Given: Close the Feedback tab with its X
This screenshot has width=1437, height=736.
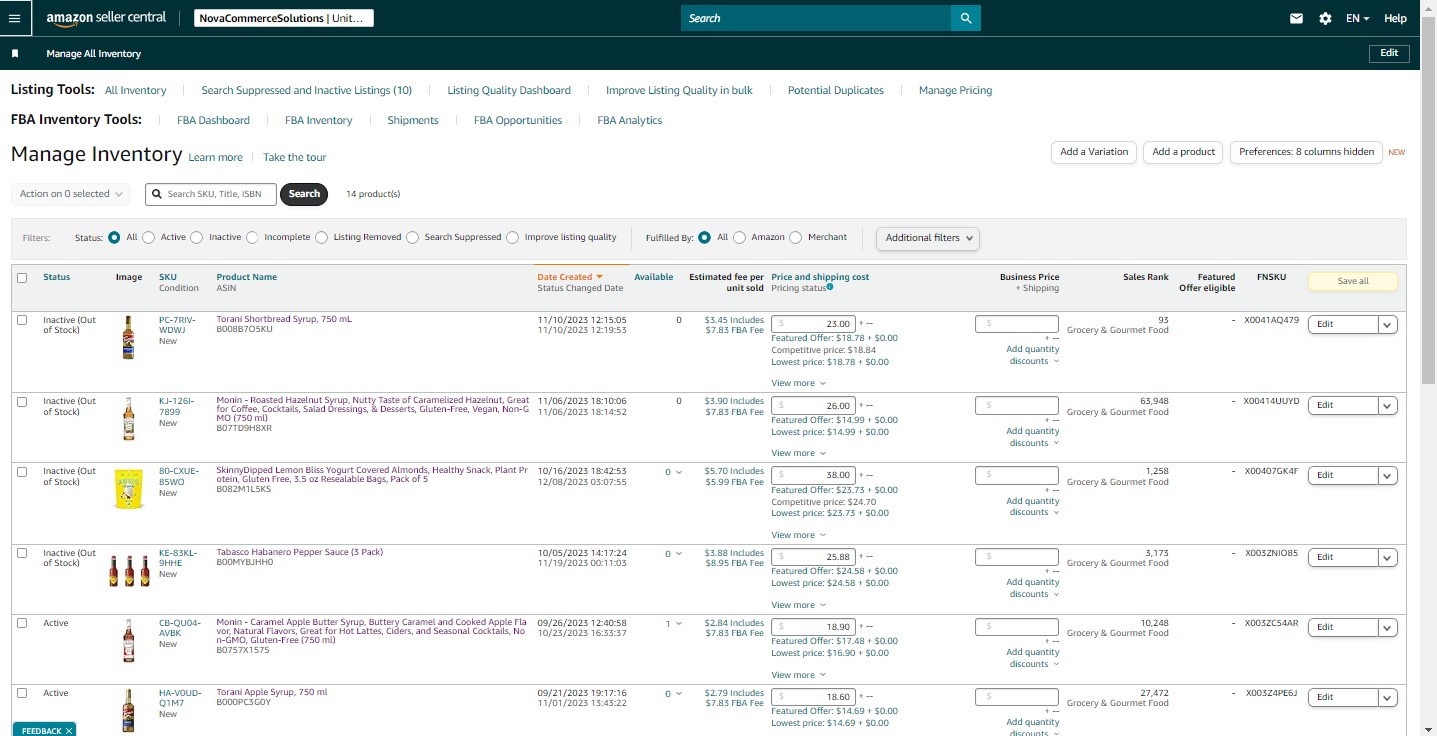Looking at the screenshot, I should [x=69, y=731].
